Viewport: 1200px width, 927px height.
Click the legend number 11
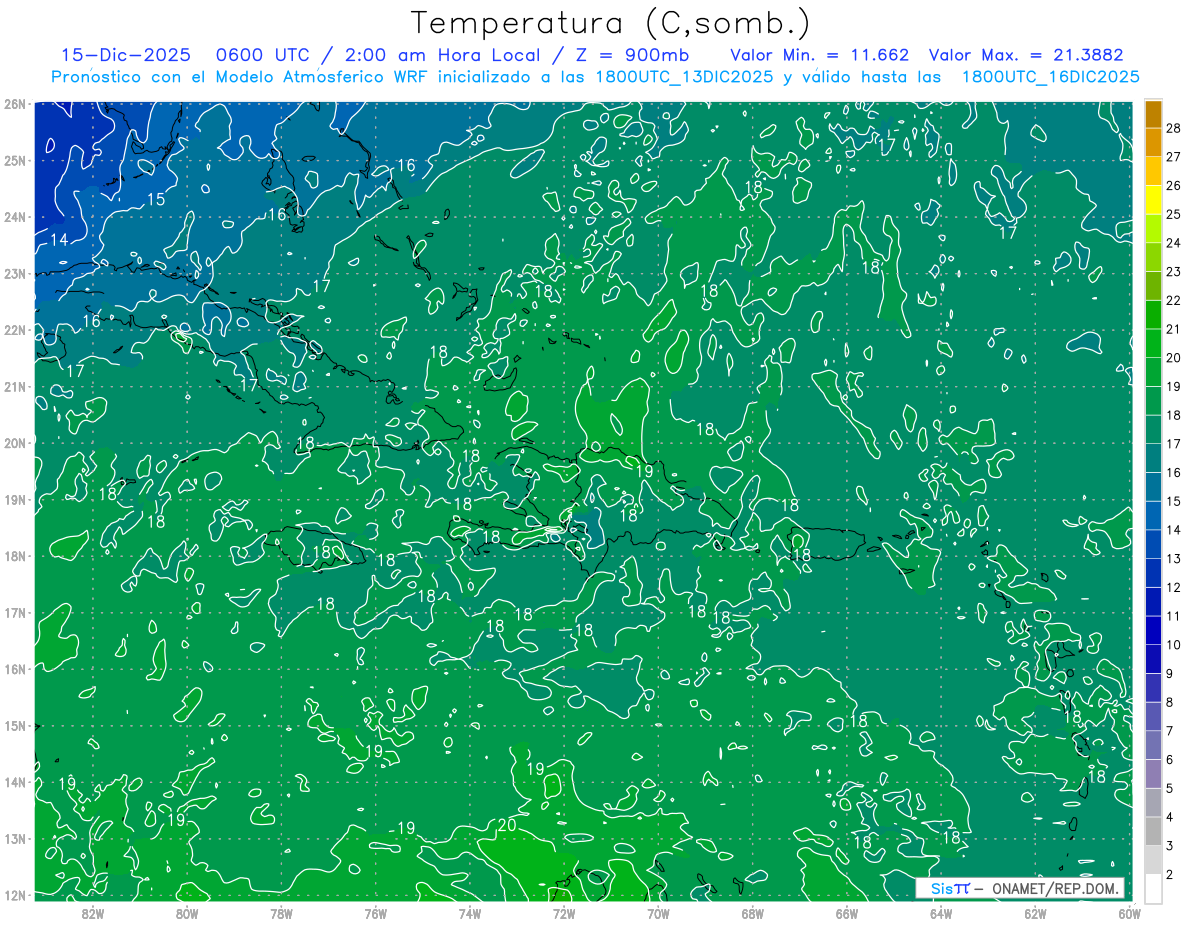tap(1174, 616)
